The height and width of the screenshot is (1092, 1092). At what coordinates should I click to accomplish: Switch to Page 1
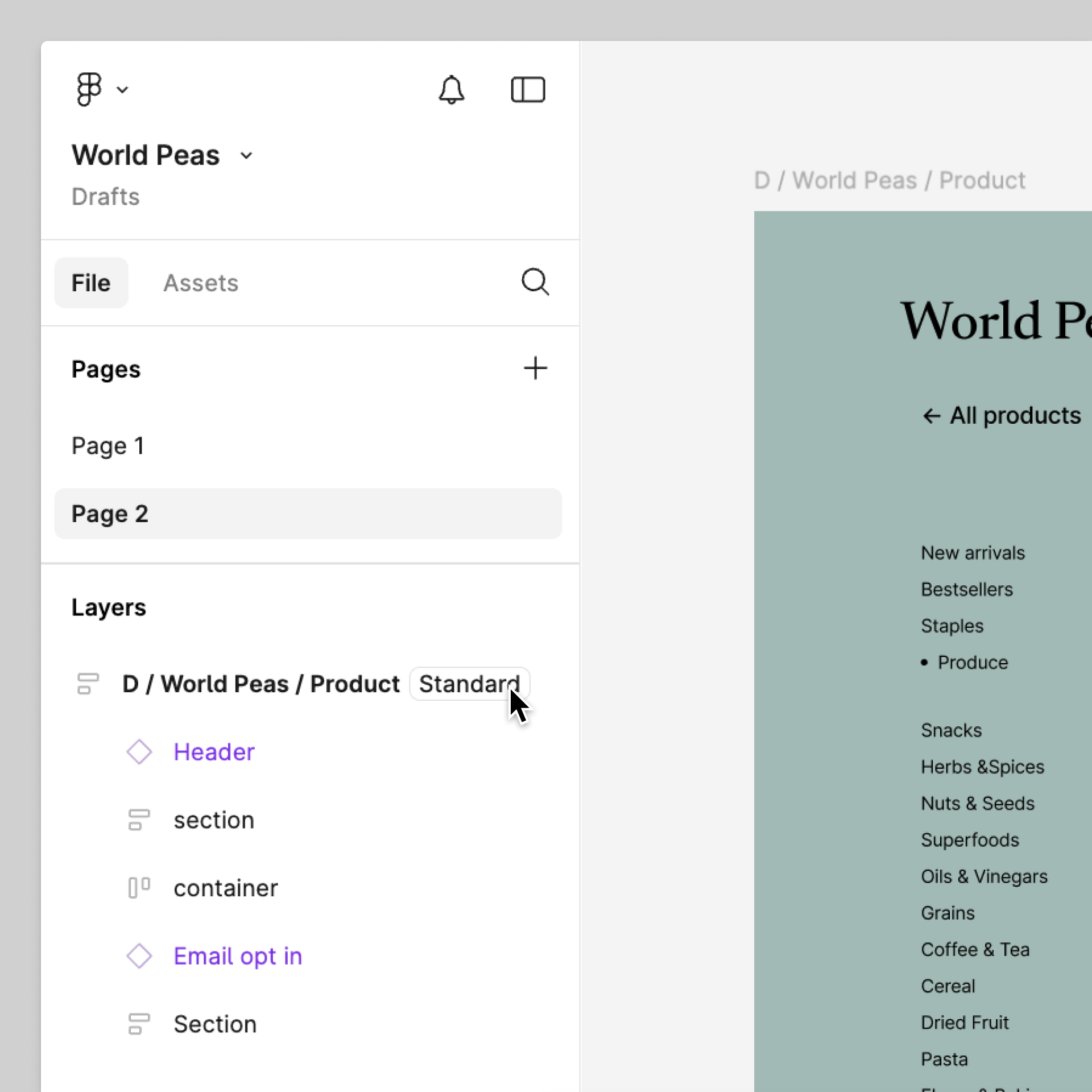pos(107,445)
